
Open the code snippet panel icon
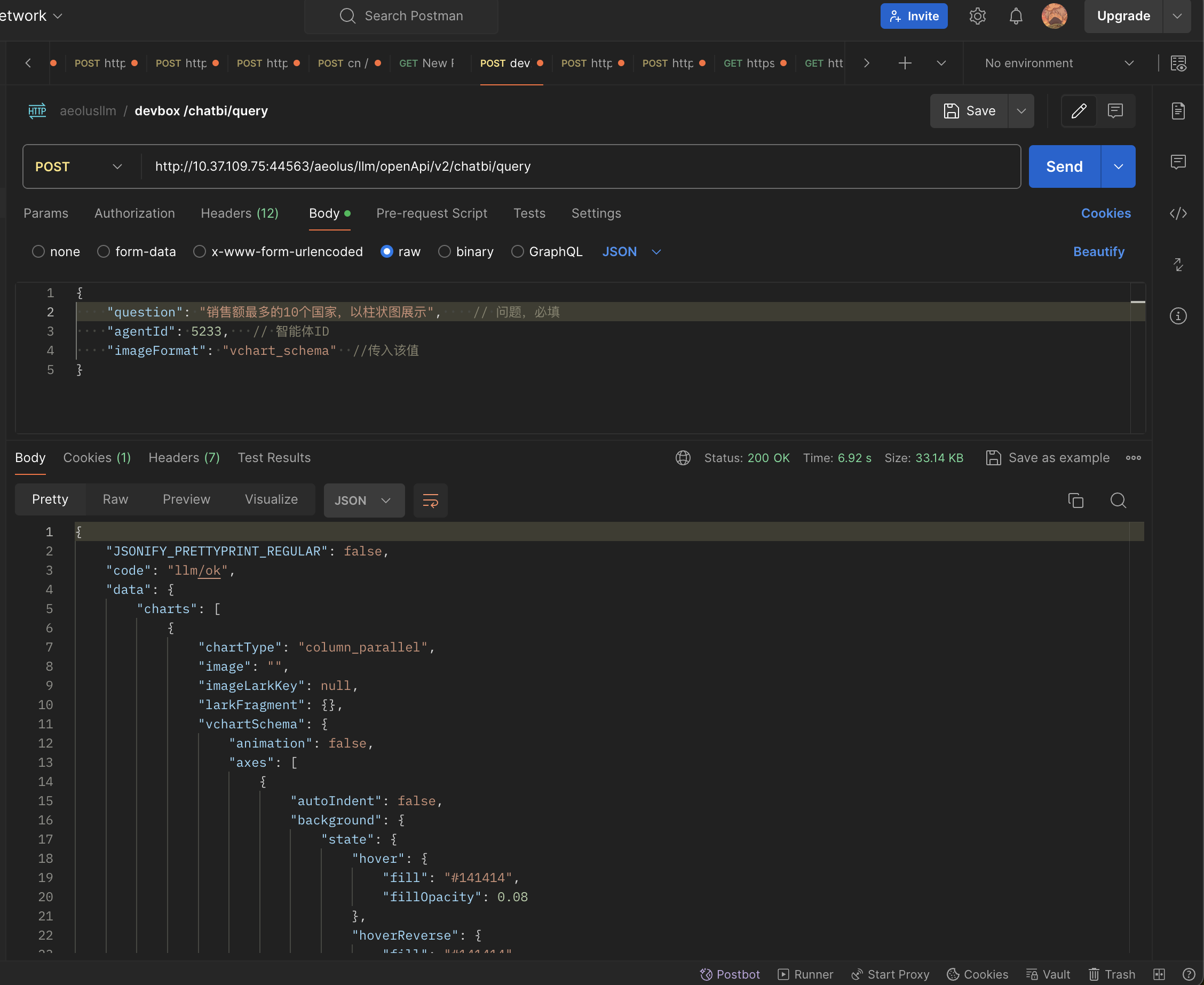coord(1178,213)
